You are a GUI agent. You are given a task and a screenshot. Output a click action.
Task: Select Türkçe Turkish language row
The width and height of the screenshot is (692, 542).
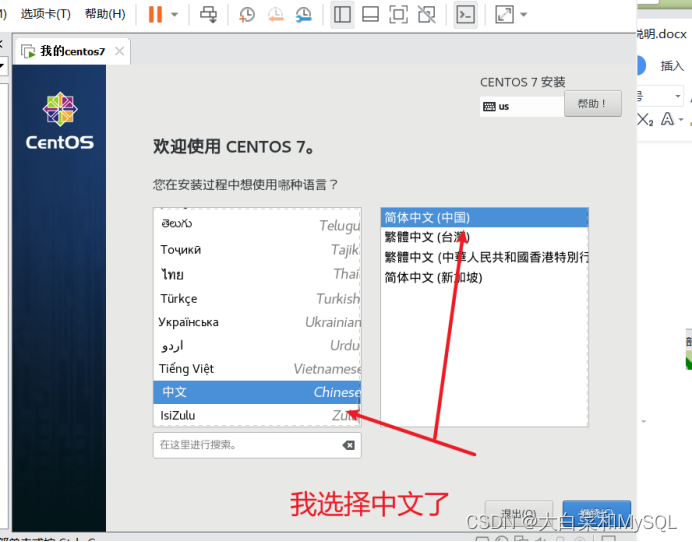257,299
